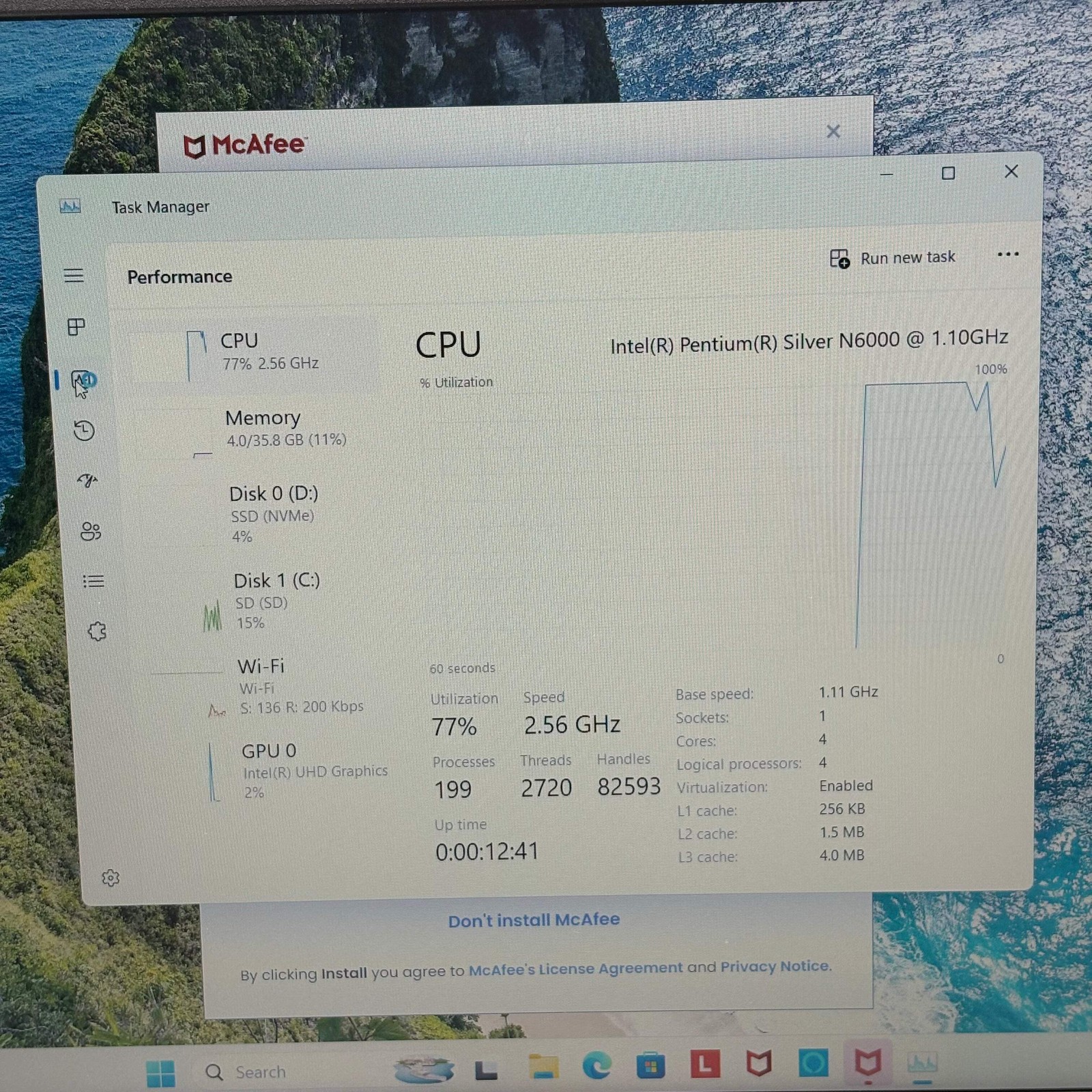The height and width of the screenshot is (1092, 1092).
Task: Open the Task View taskbar icon
Action: point(486,1070)
